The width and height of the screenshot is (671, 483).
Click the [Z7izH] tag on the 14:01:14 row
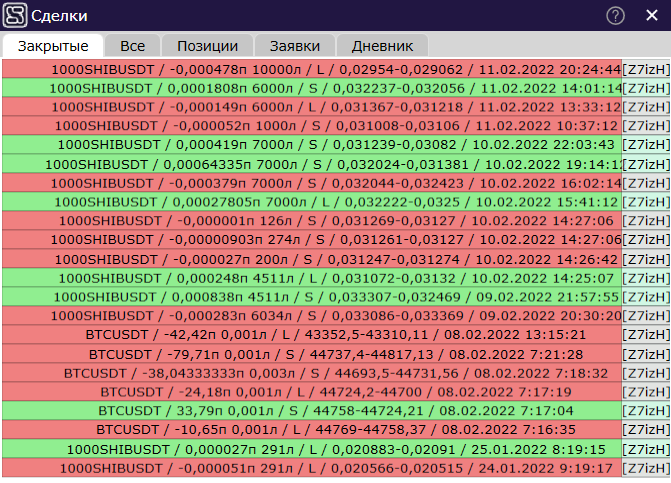(646, 88)
